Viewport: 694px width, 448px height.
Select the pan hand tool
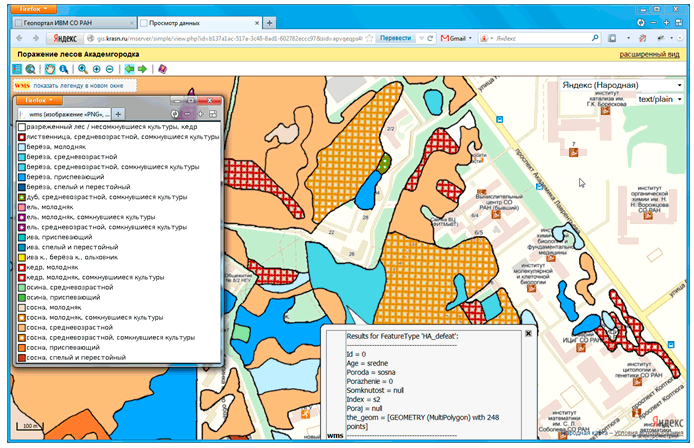[x=48, y=69]
